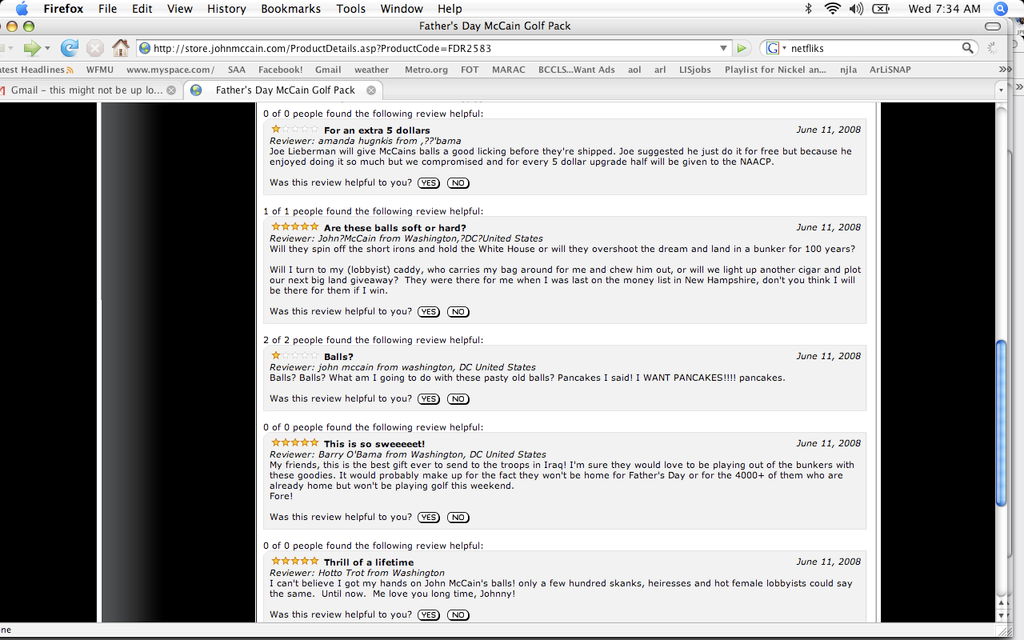Open the forward history dropdown arrow
The width and height of the screenshot is (1024, 640).
[x=47, y=48]
